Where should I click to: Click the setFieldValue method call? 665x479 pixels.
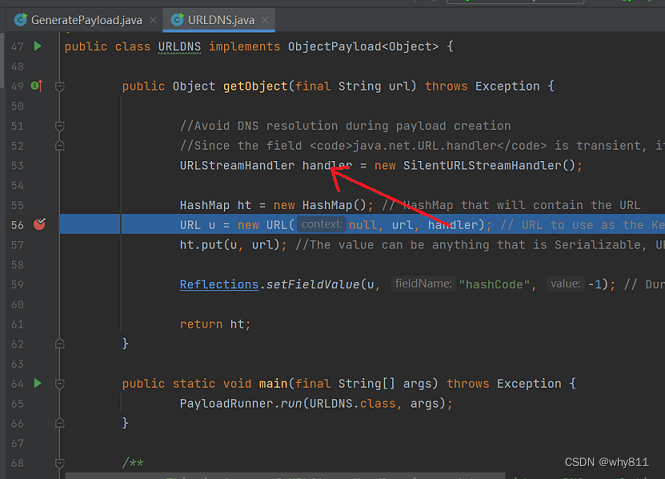[313, 284]
